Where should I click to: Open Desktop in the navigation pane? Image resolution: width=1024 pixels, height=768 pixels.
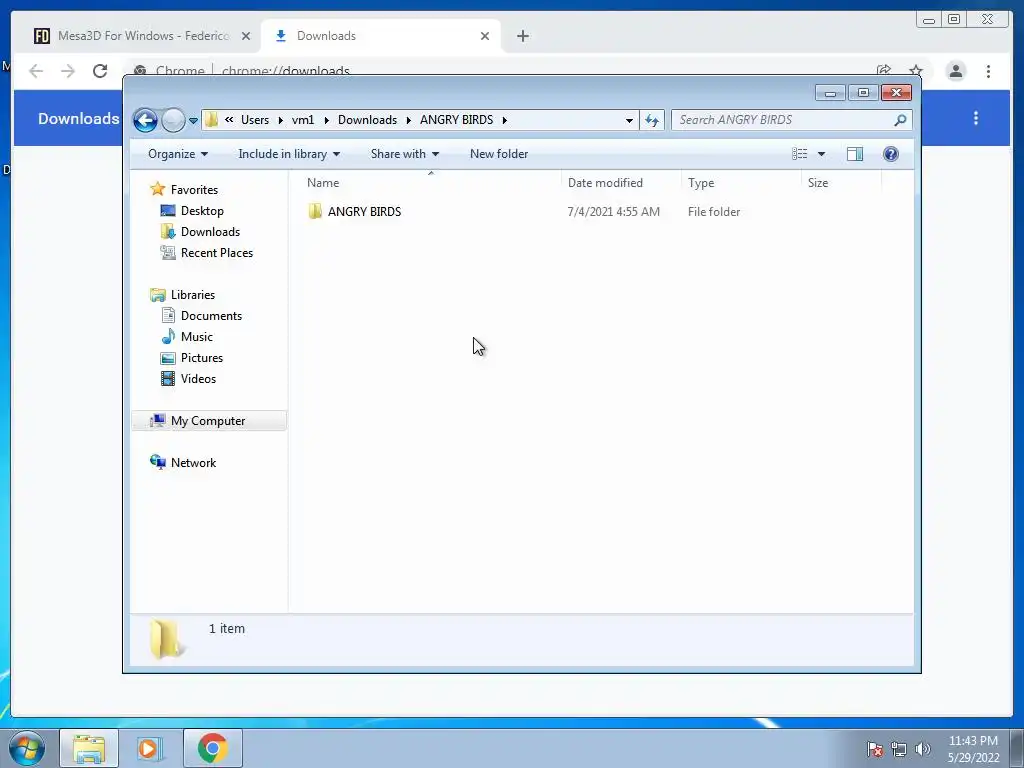pyautogui.click(x=202, y=211)
